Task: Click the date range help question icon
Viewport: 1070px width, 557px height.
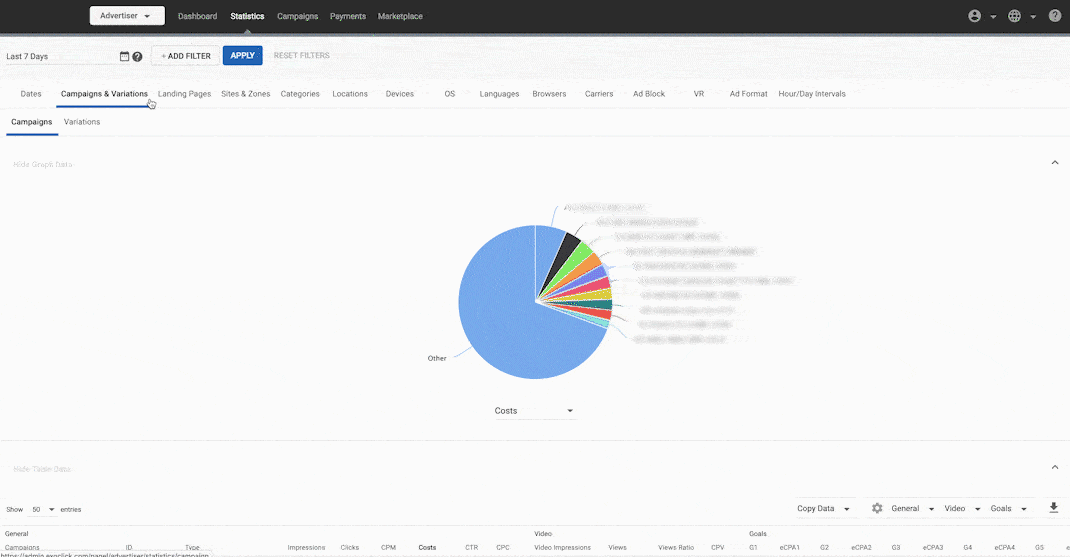Action: point(137,57)
